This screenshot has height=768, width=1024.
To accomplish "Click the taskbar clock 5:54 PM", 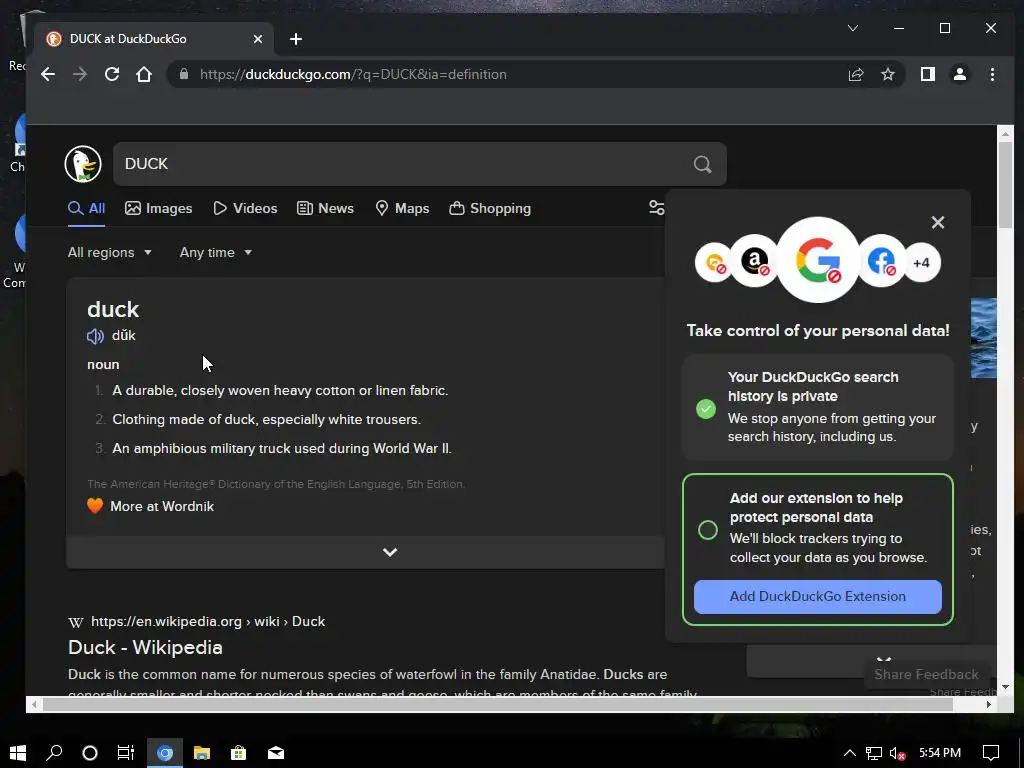I will point(940,753).
